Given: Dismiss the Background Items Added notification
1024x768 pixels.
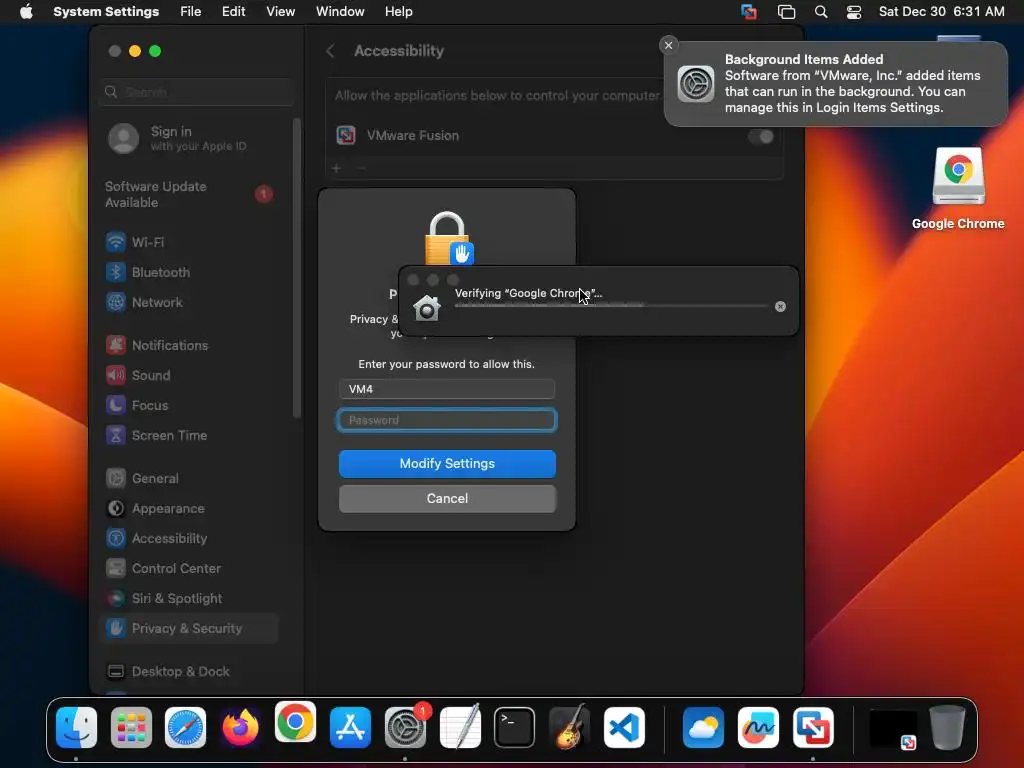Looking at the screenshot, I should (x=668, y=45).
